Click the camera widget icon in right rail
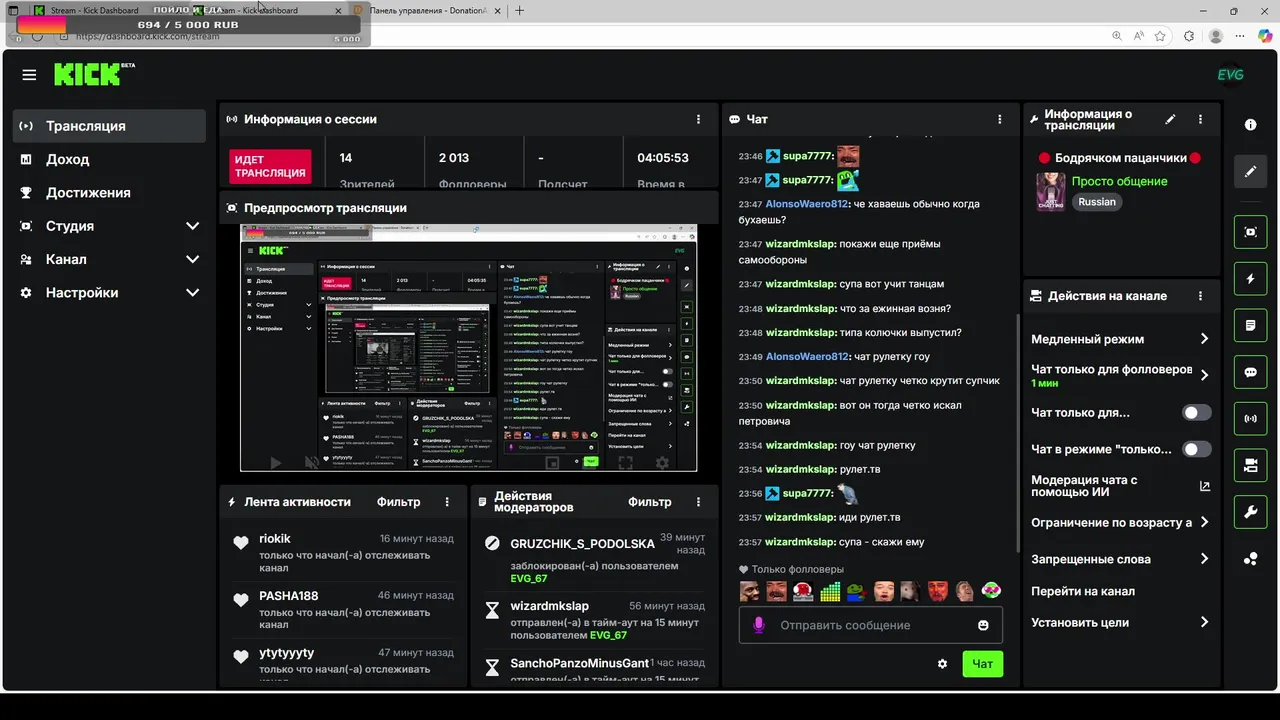Screen dimensions: 1280x720 point(1250,465)
